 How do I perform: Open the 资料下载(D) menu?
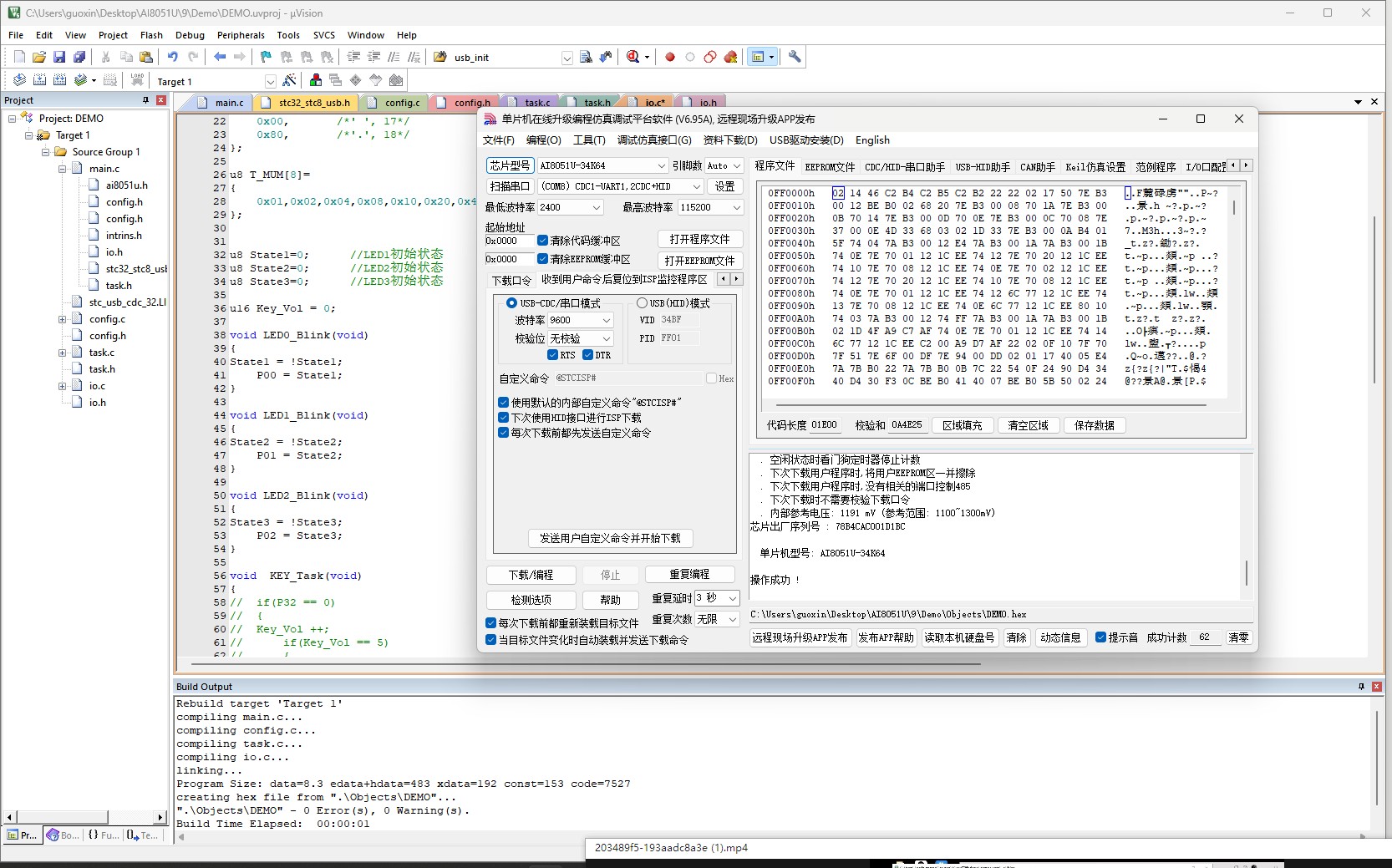coord(730,140)
